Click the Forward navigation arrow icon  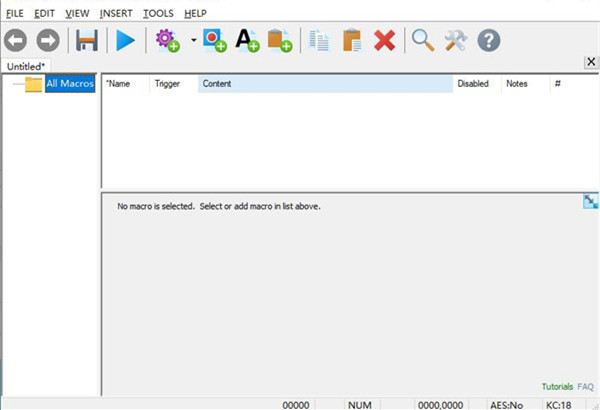(48, 40)
